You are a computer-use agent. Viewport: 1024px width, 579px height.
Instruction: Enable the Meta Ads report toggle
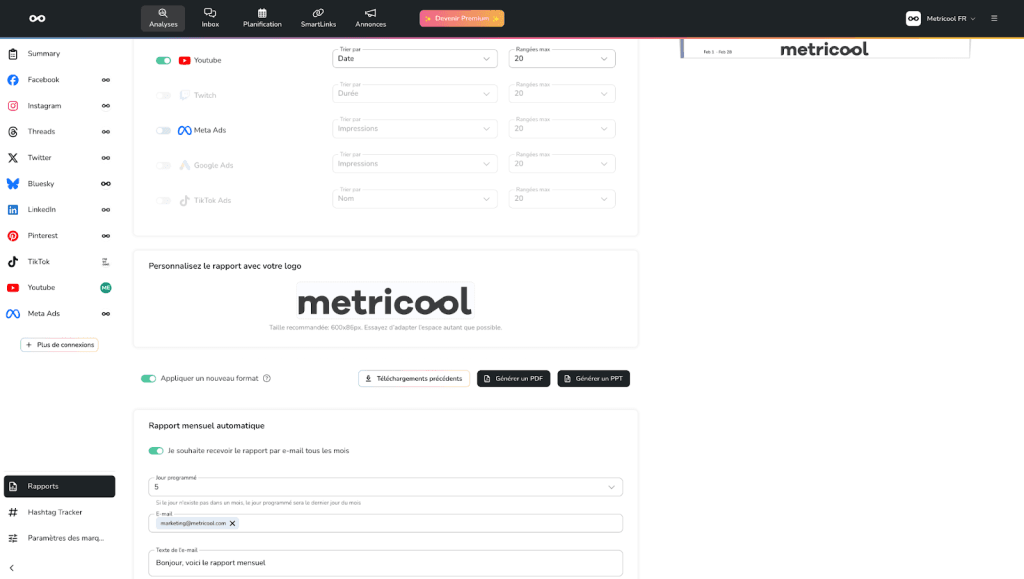[163, 130]
